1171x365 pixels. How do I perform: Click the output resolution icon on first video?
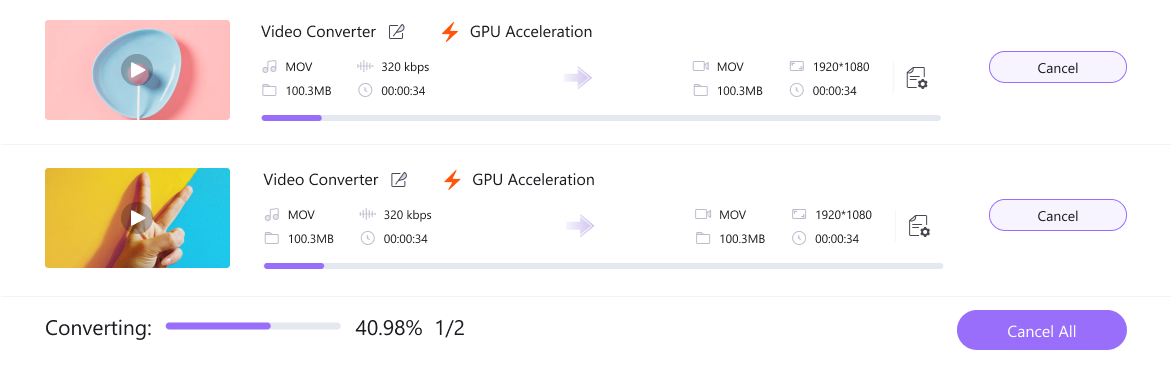(x=797, y=66)
